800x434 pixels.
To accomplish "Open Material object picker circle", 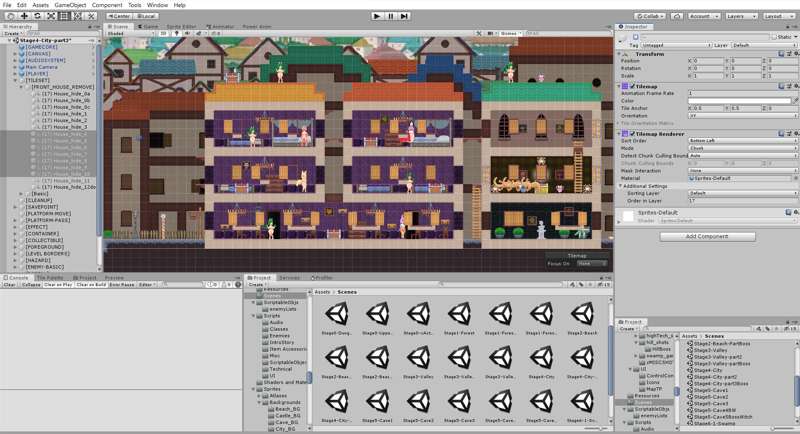I will tap(796, 178).
